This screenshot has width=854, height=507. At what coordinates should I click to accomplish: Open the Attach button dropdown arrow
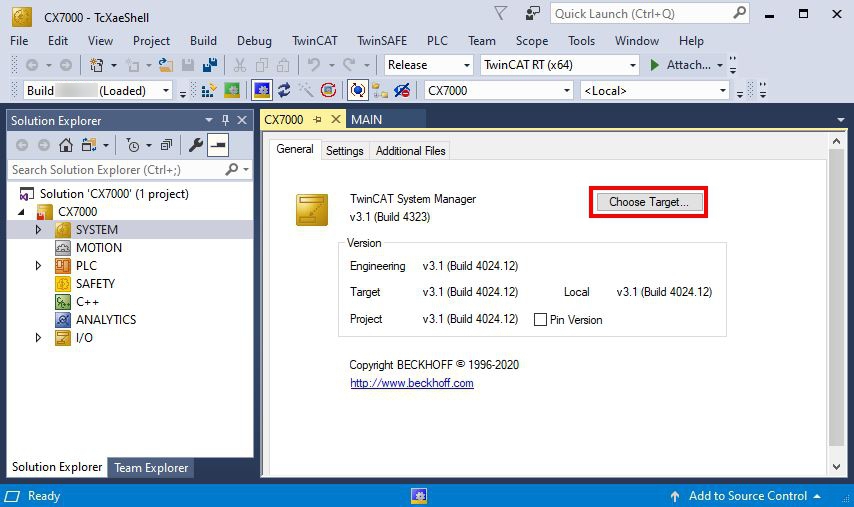(720, 65)
